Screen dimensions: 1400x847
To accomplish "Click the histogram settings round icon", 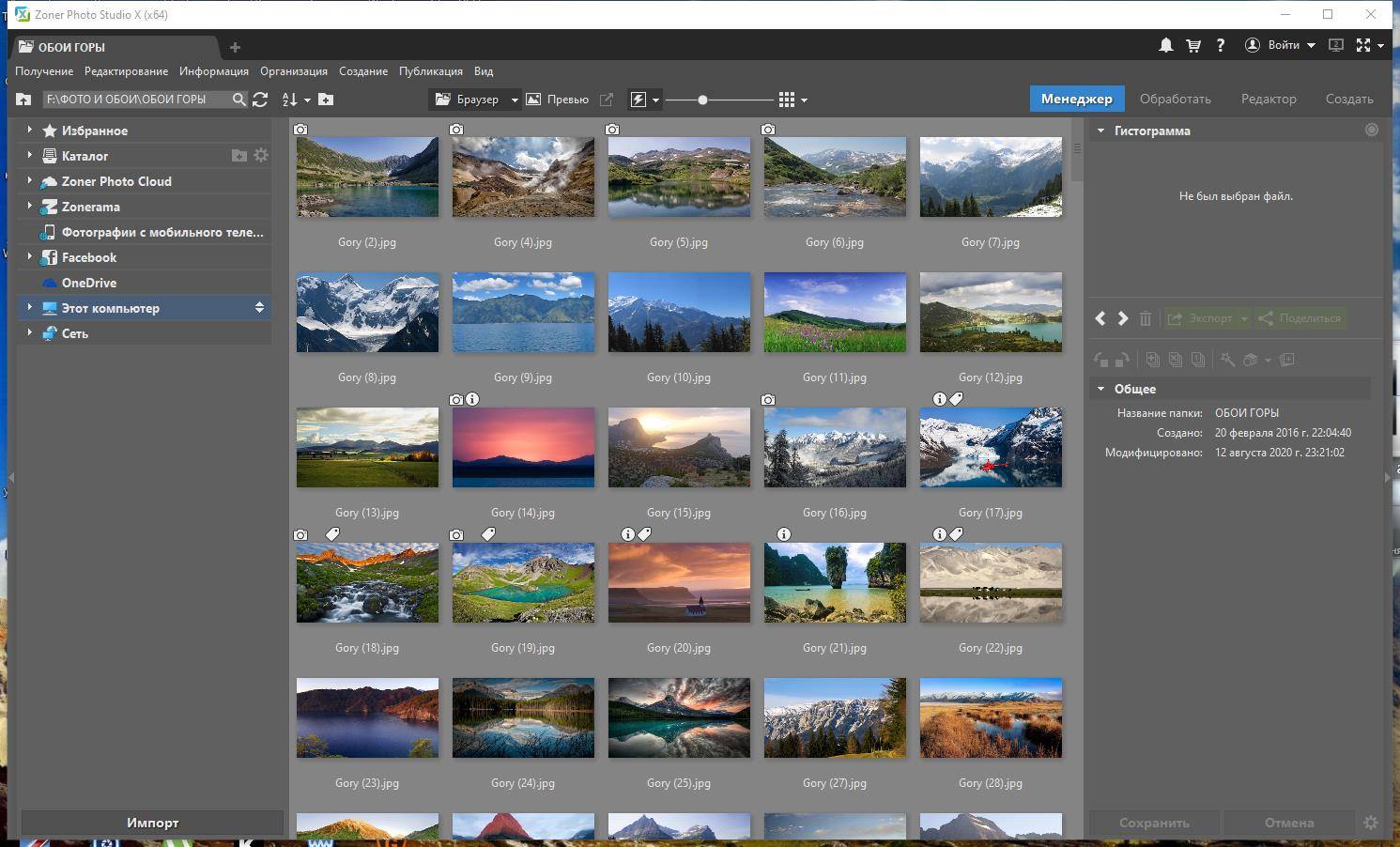I will (x=1372, y=131).
